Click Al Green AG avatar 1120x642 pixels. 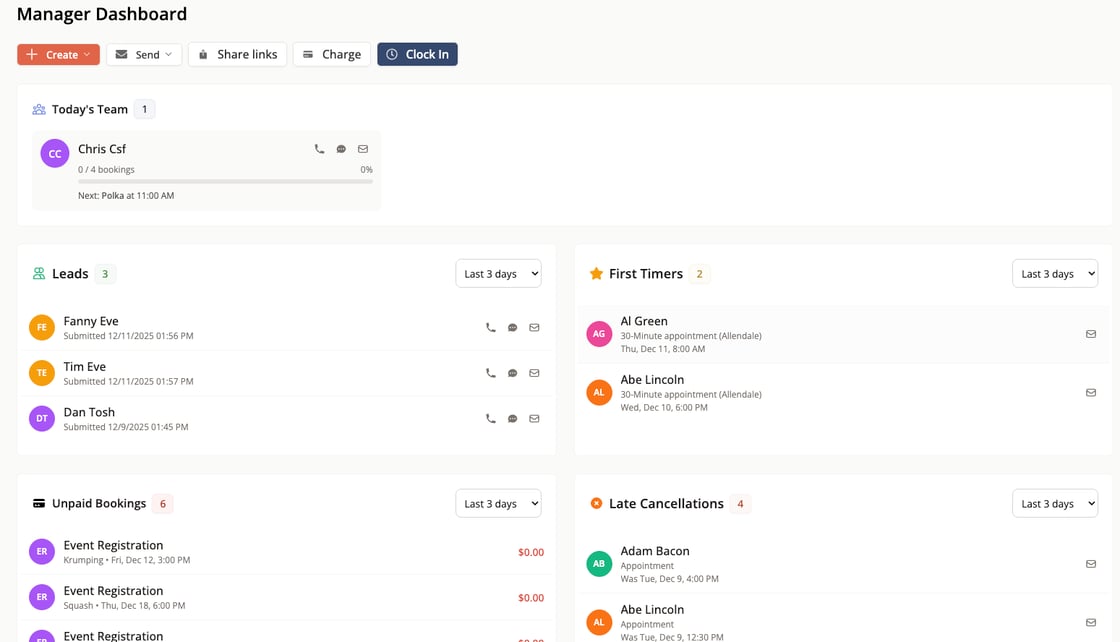click(x=599, y=333)
